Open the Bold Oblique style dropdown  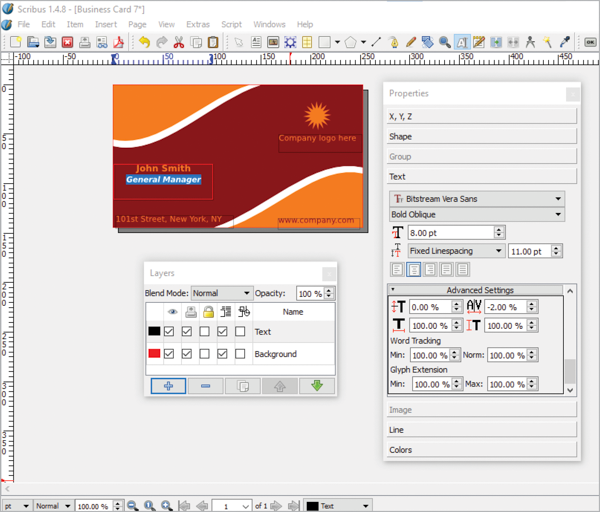coord(477,214)
